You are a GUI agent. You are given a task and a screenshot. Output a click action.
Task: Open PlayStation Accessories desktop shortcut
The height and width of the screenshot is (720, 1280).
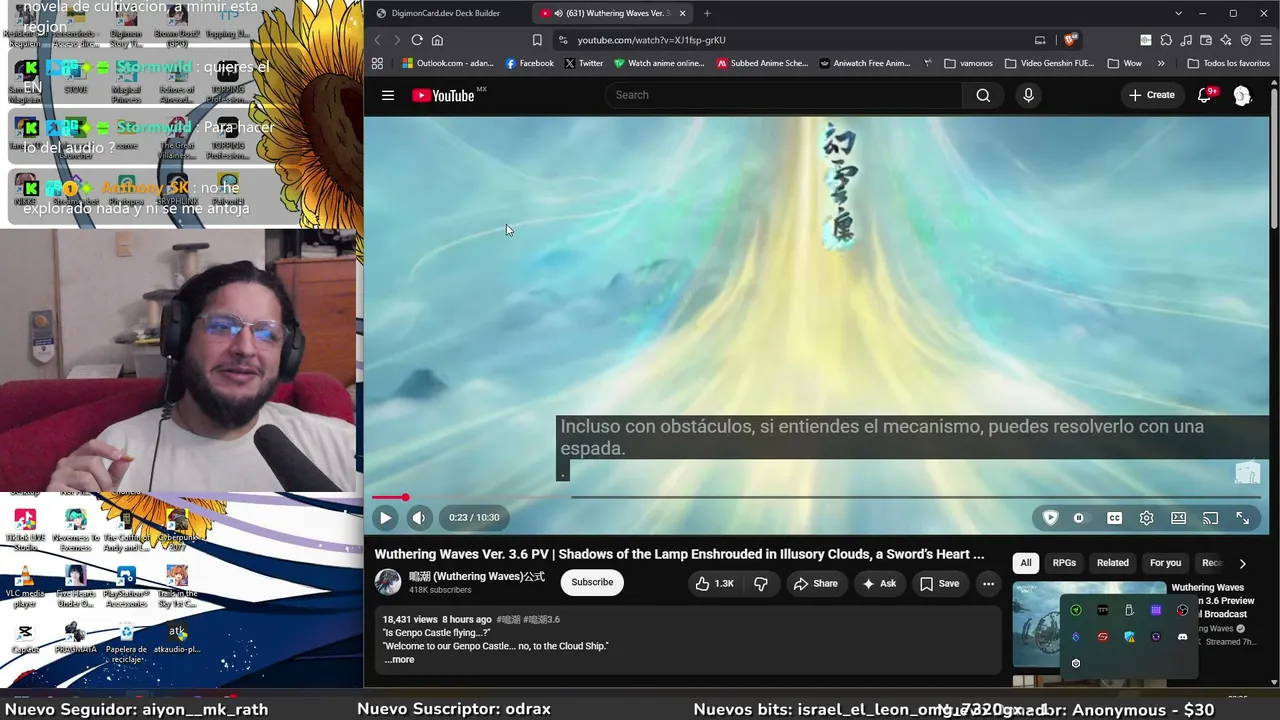[126, 587]
